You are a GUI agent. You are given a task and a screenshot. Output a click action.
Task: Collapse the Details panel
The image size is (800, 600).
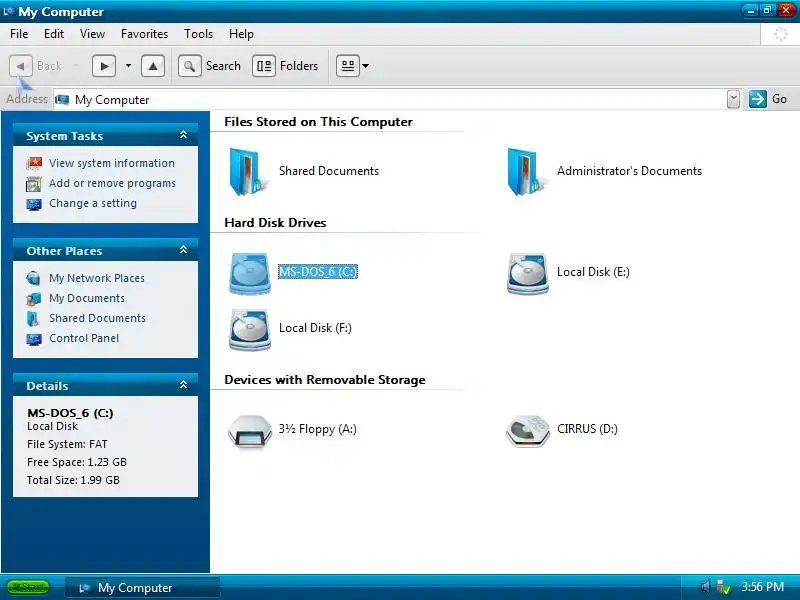[x=183, y=385]
